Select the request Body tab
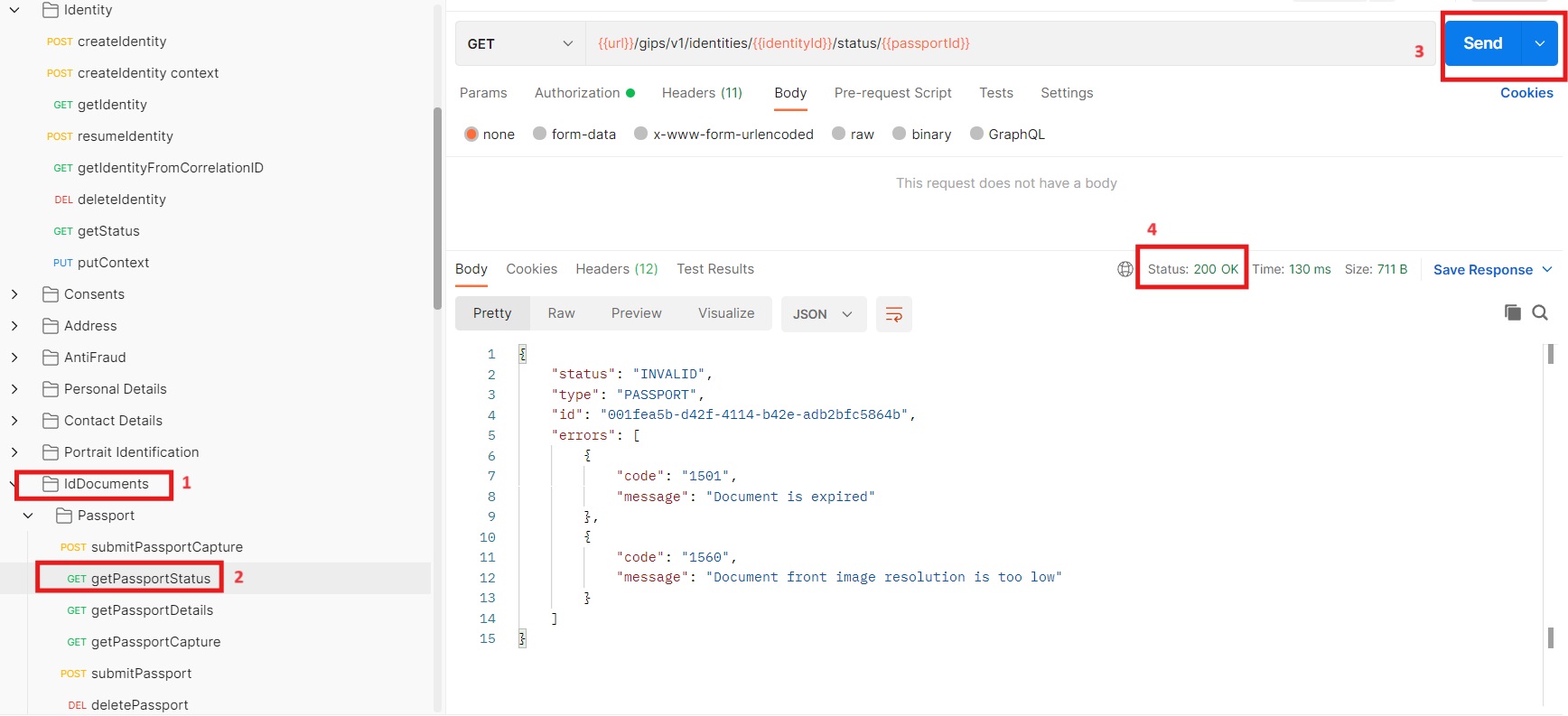Screen dimensions: 1568x716 point(790,93)
